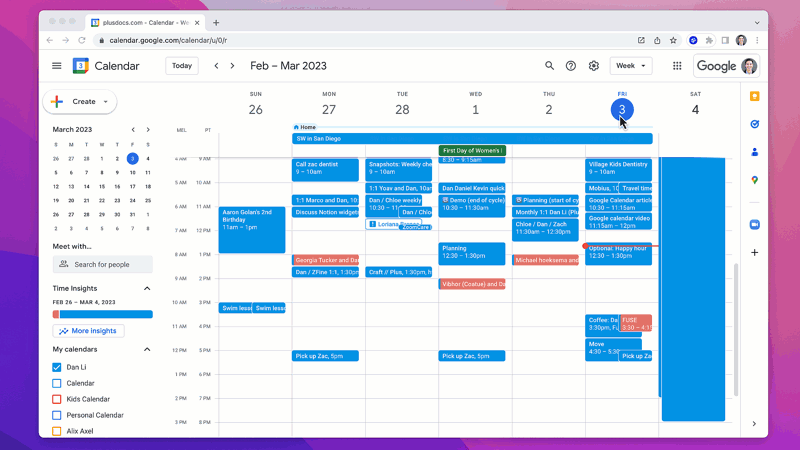Open Aaron Golan's 2nd Birthday event
The width and height of the screenshot is (800, 450).
(x=252, y=230)
